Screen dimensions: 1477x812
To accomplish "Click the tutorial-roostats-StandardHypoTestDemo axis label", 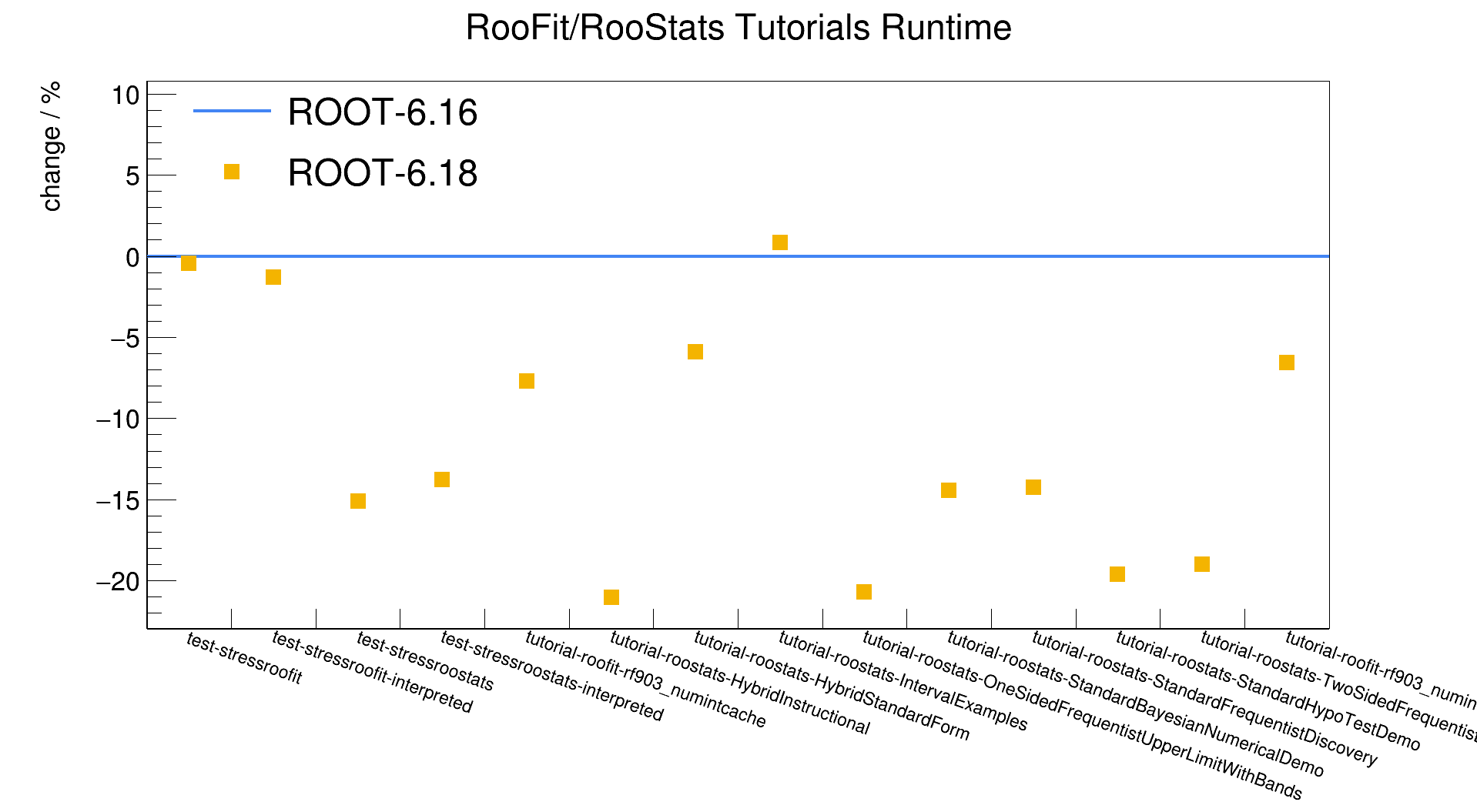I will 1268,691.
